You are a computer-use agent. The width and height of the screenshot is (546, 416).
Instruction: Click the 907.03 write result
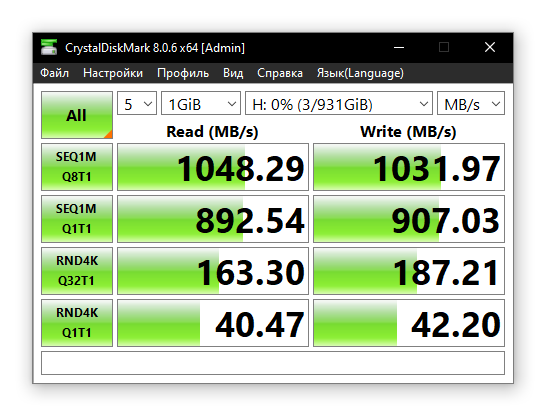coord(409,219)
